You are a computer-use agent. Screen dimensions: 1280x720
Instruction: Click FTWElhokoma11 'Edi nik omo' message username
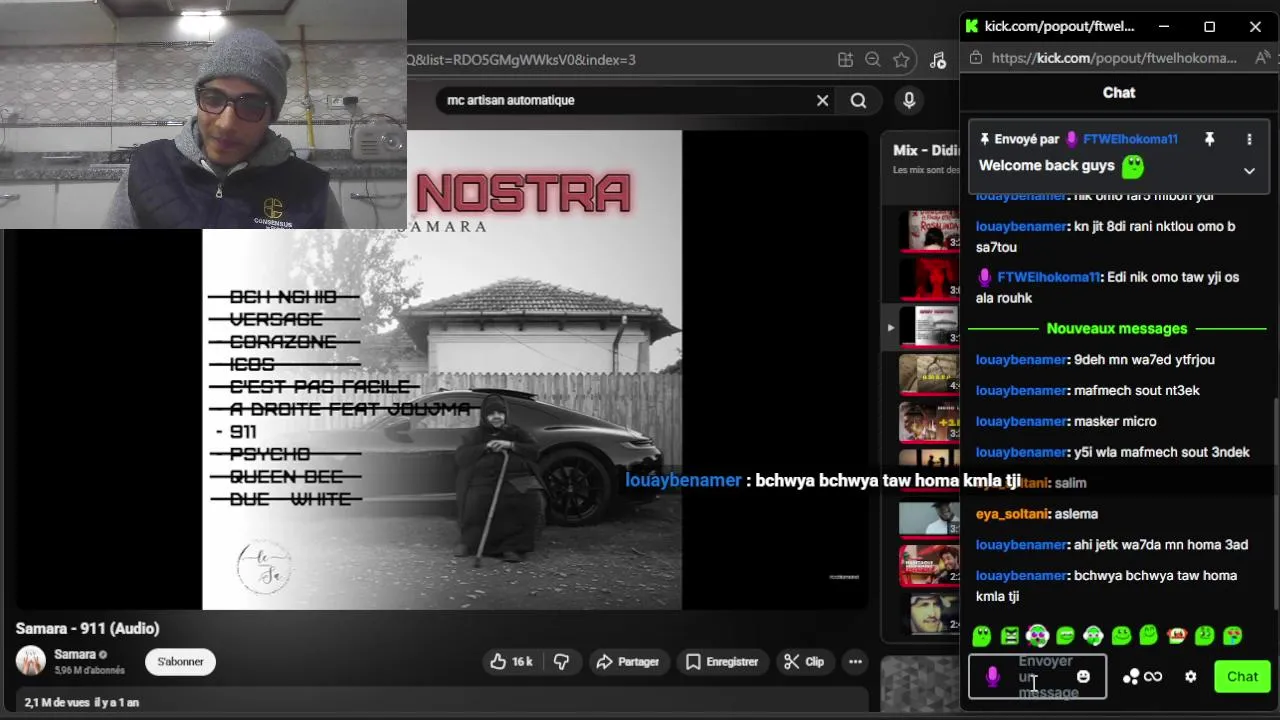pos(1048,277)
